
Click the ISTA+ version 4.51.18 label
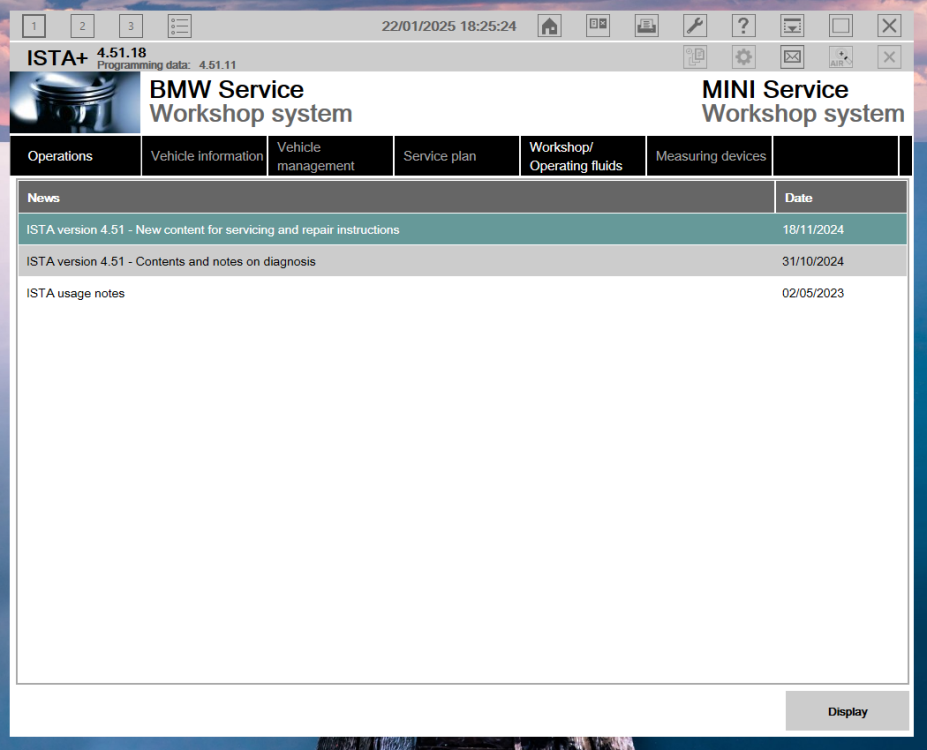(x=86, y=56)
